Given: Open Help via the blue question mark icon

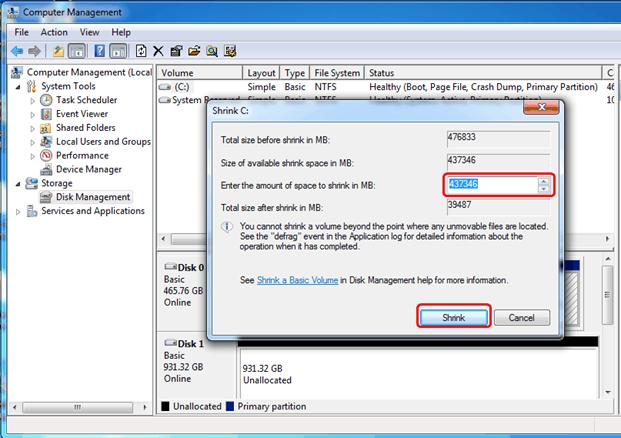Looking at the screenshot, I should 99,51.
